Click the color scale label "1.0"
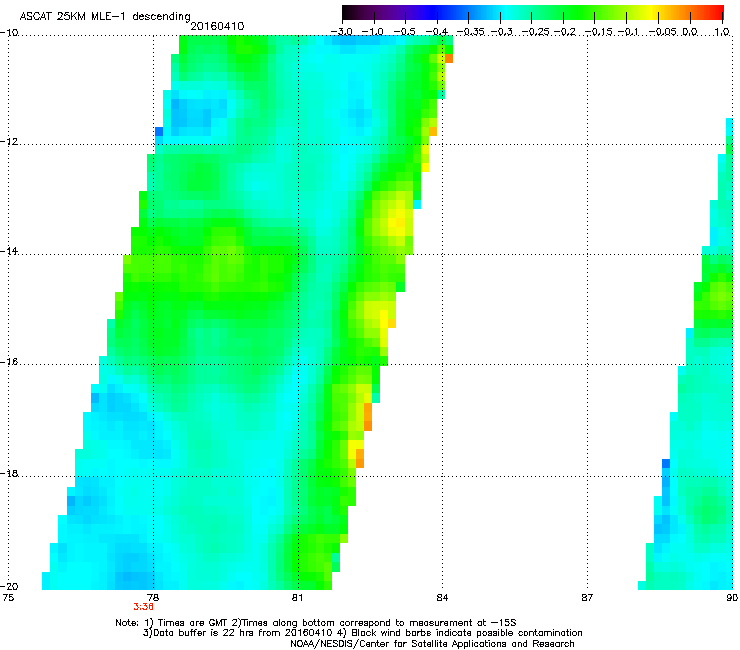 click(722, 32)
